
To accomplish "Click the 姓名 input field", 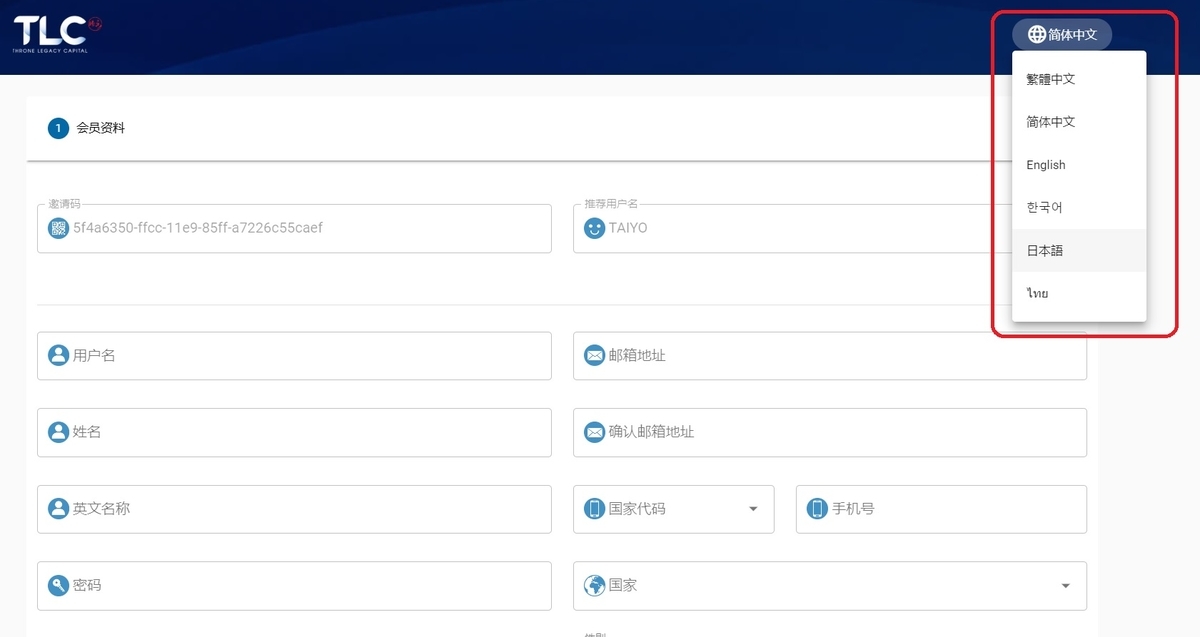I will (294, 432).
